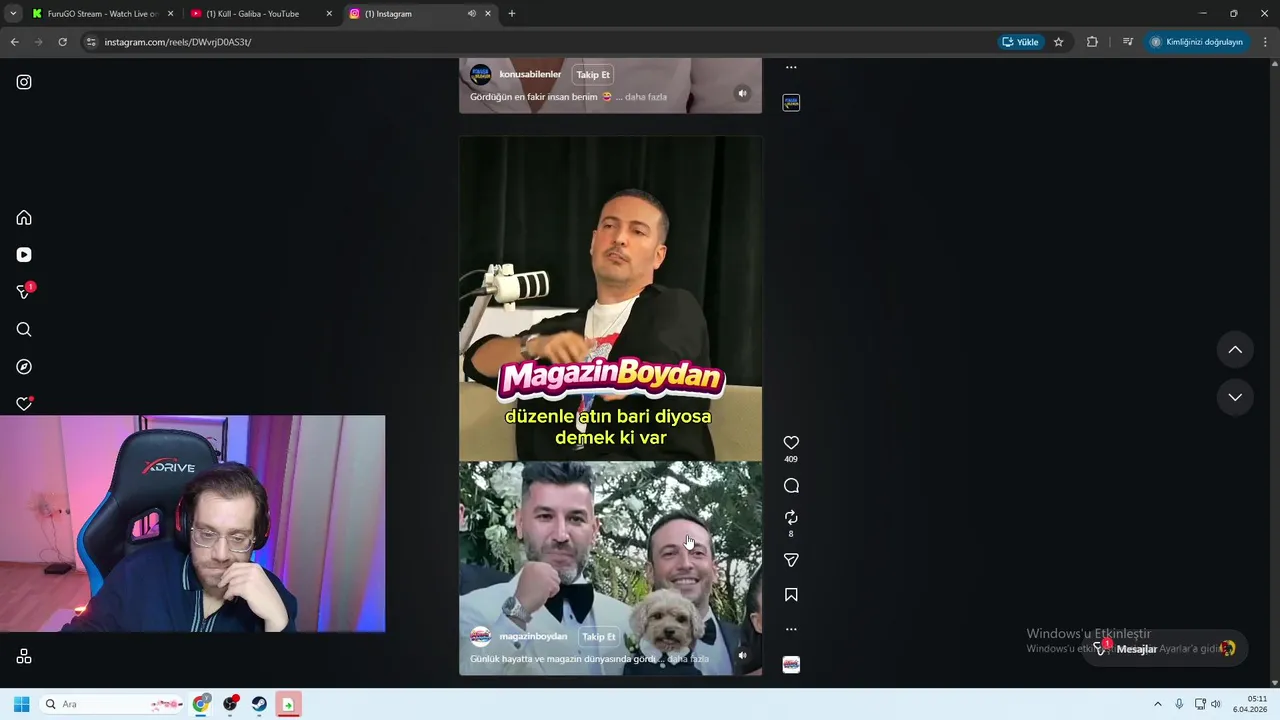Bookmark this page with the star

[1058, 42]
